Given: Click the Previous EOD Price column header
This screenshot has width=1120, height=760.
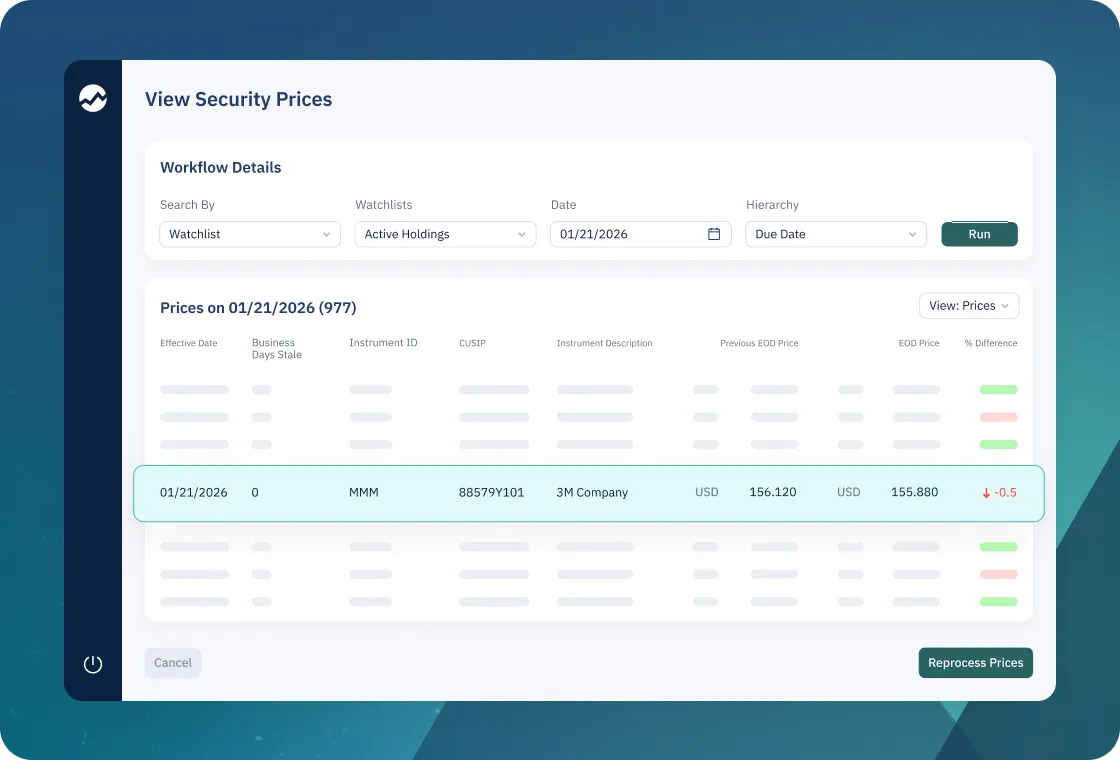Looking at the screenshot, I should [x=759, y=343].
